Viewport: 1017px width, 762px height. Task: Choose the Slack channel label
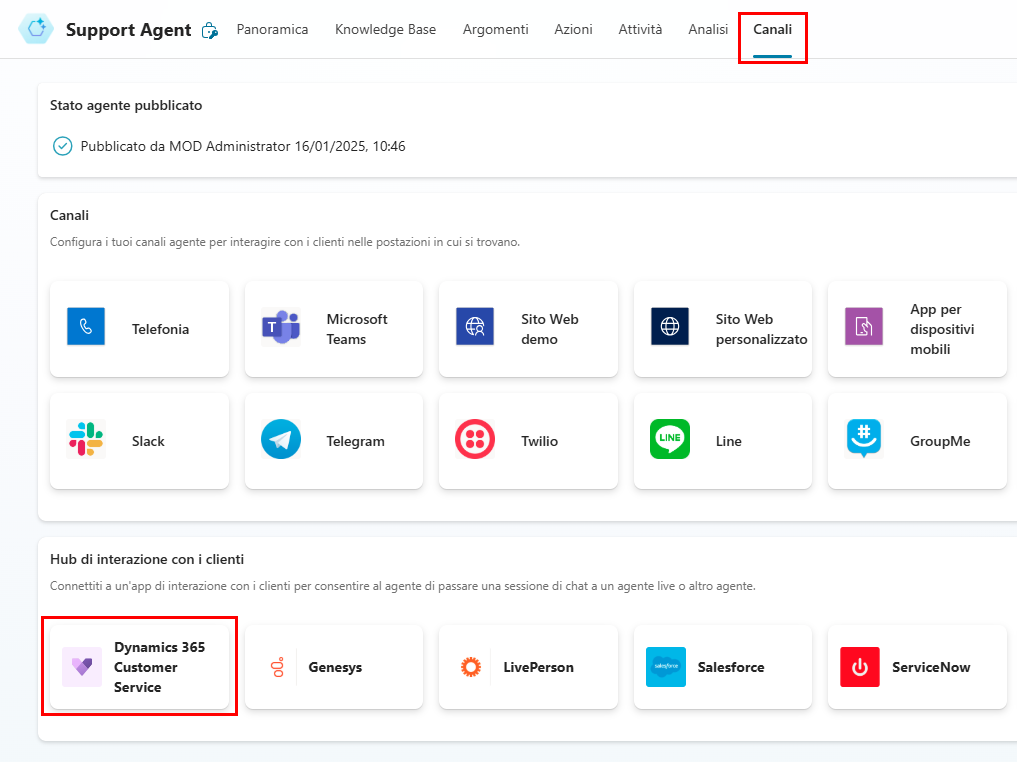[148, 441]
